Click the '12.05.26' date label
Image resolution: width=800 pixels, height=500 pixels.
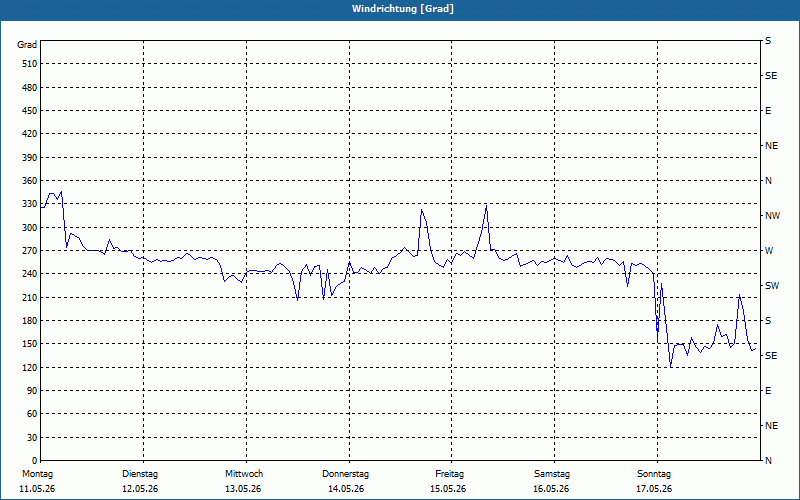point(140,489)
